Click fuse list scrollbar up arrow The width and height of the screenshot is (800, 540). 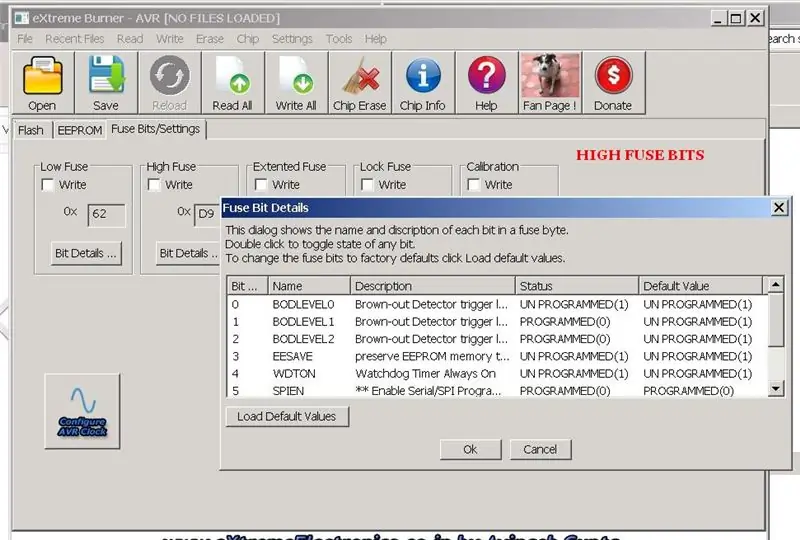tap(776, 284)
